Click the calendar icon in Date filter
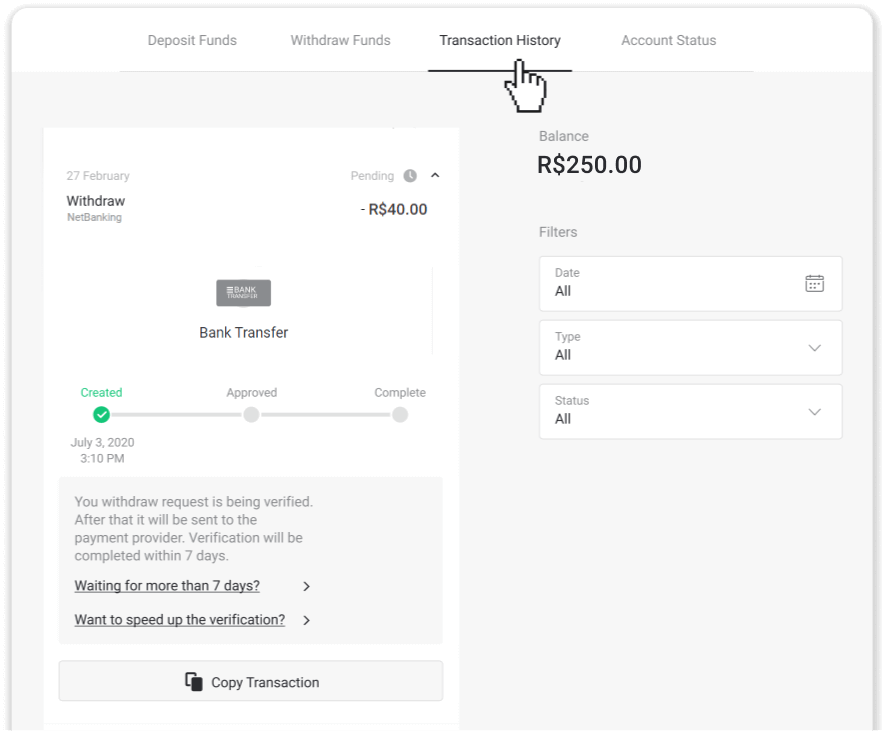Screen dimensions: 886x731 (x=814, y=283)
